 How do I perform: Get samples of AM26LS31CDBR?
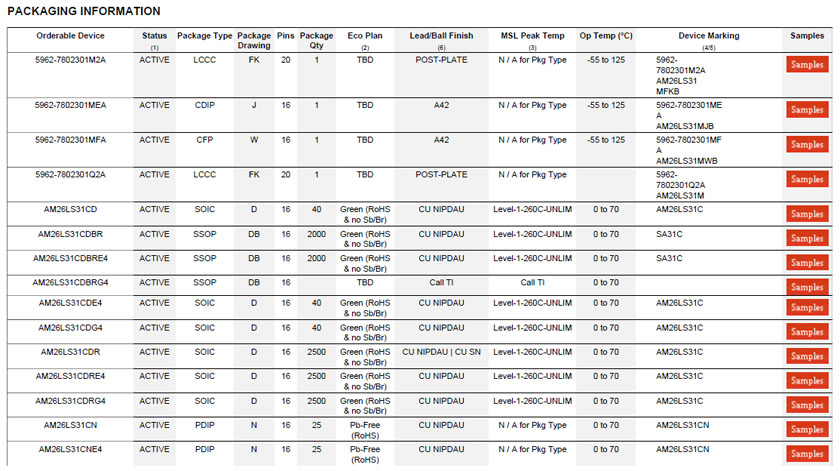pos(807,238)
